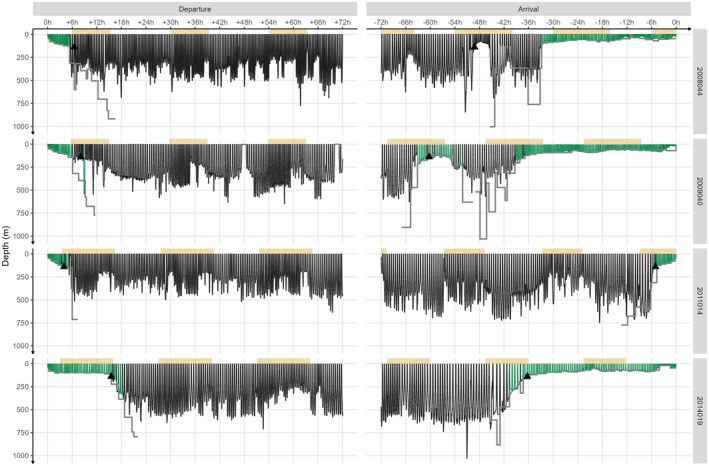Click the -24h tick label
This screenshot has width=709, height=466.
(578, 22)
